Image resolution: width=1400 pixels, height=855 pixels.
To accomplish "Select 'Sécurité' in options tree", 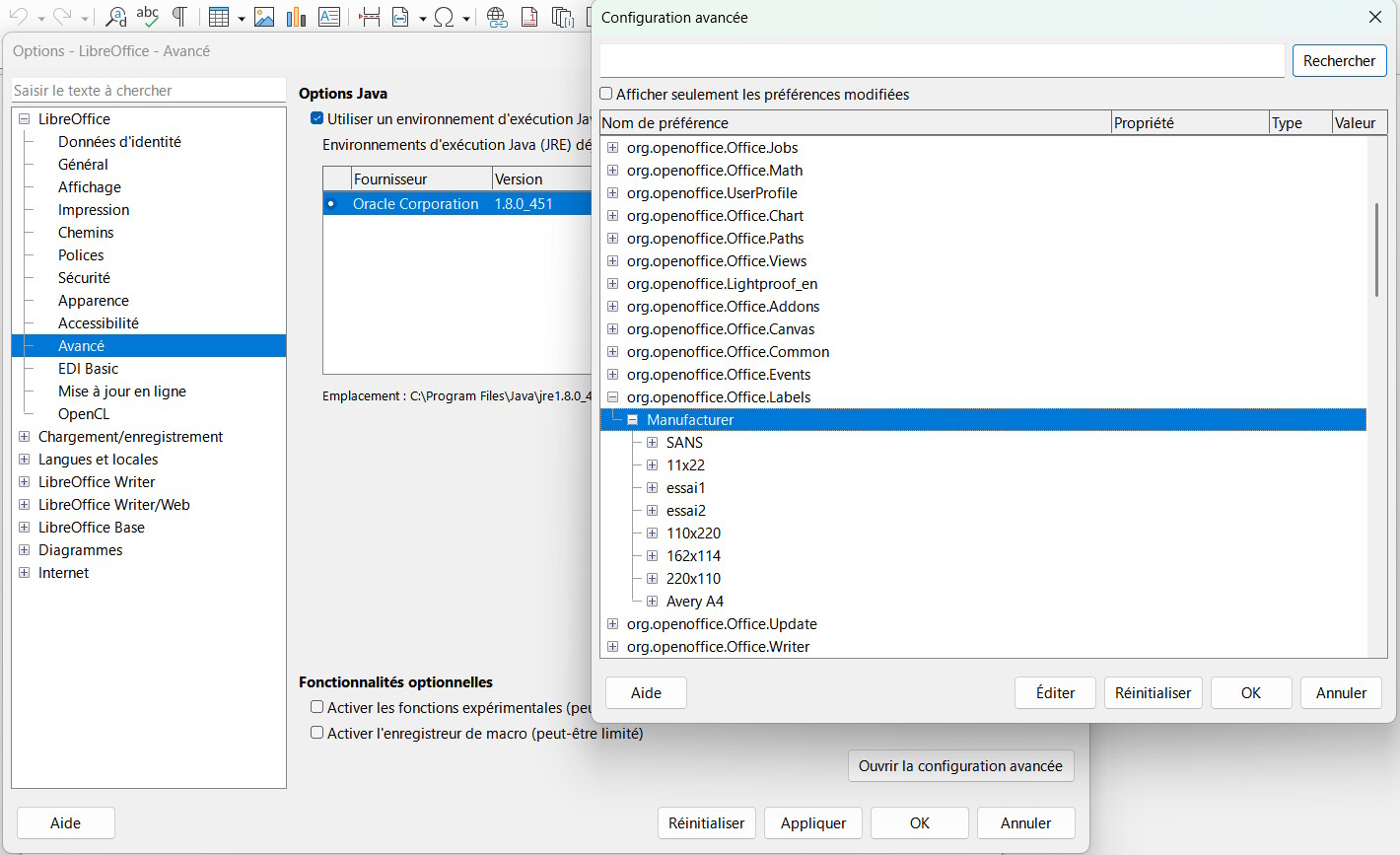I will 84,277.
